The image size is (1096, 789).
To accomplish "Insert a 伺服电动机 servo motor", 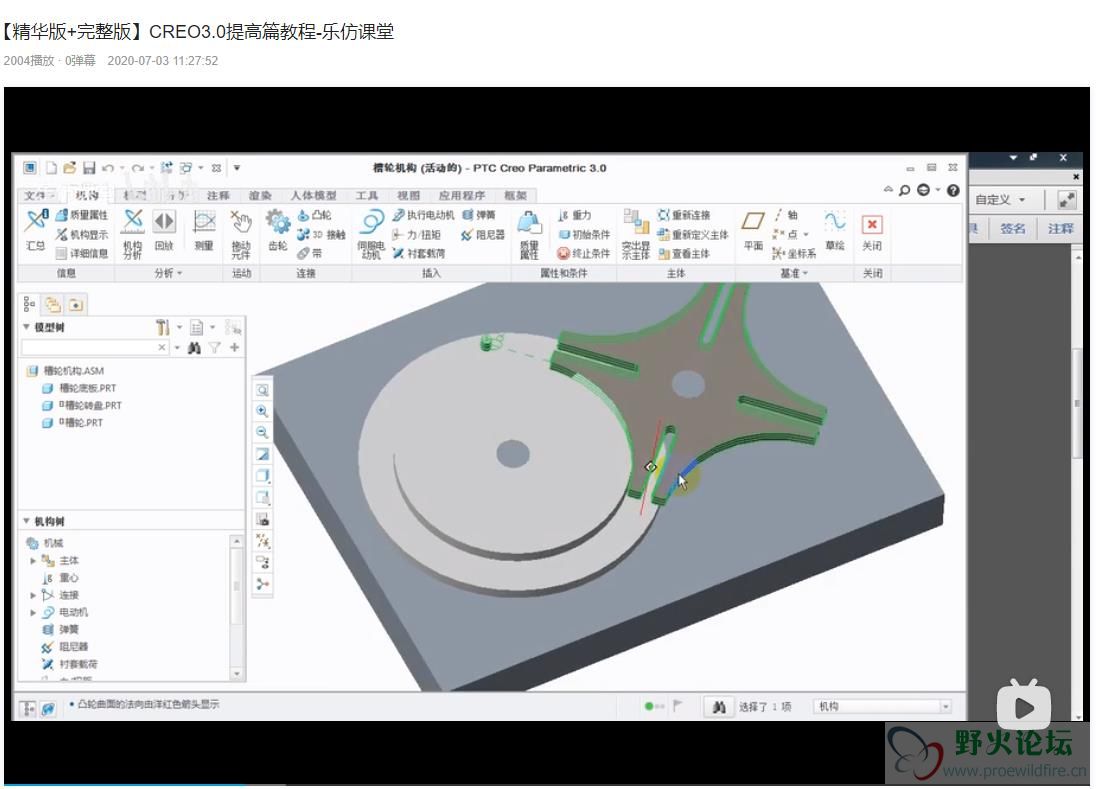I will coord(371,233).
